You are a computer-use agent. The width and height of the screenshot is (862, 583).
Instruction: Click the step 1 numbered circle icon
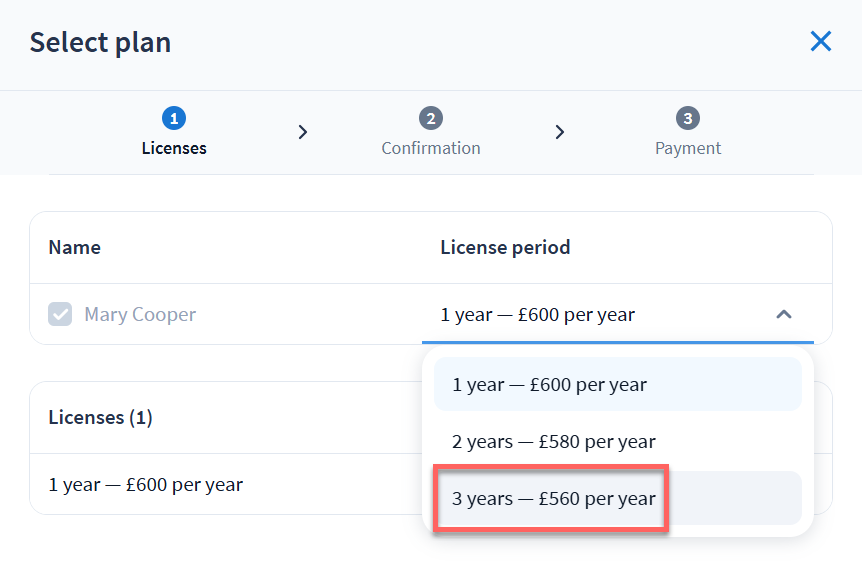point(174,119)
